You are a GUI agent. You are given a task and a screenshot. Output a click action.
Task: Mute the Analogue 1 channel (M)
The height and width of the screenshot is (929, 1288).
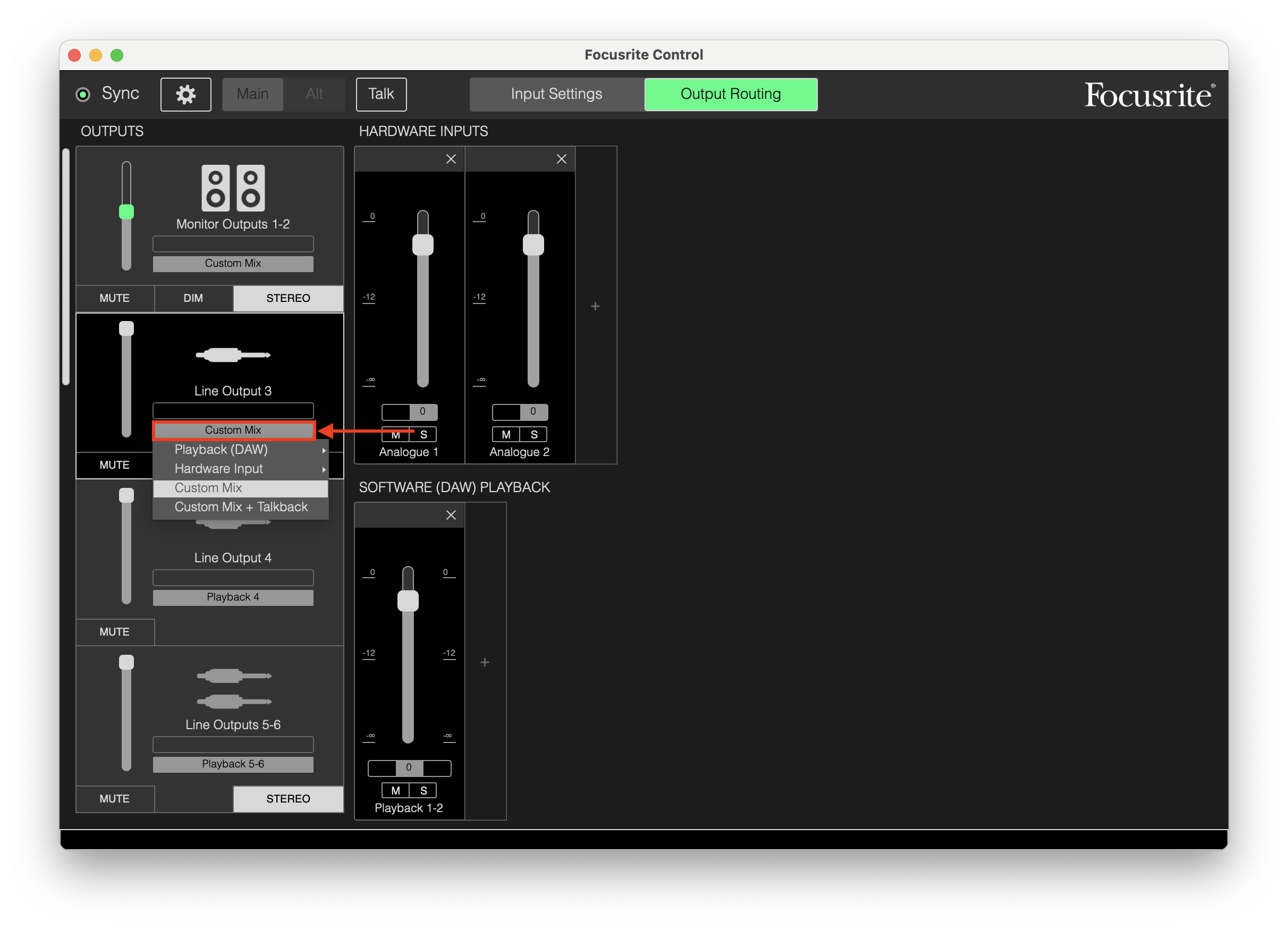[x=396, y=434]
